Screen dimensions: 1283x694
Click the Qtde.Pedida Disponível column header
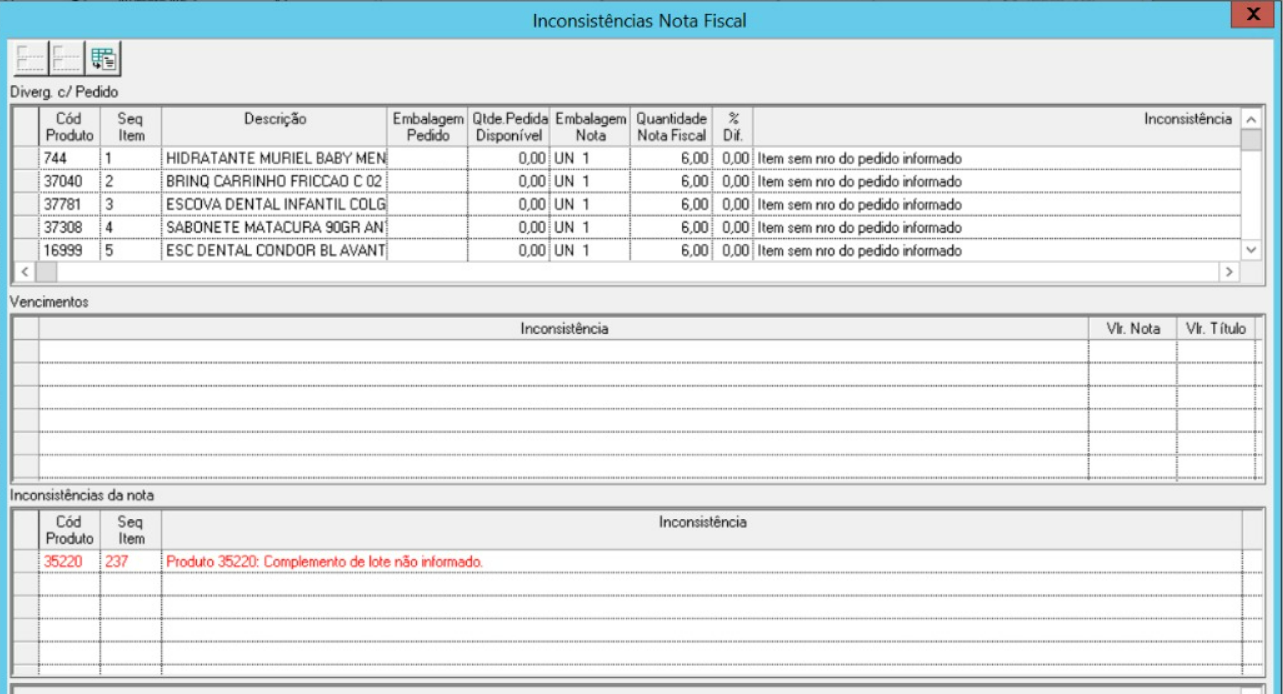510,127
